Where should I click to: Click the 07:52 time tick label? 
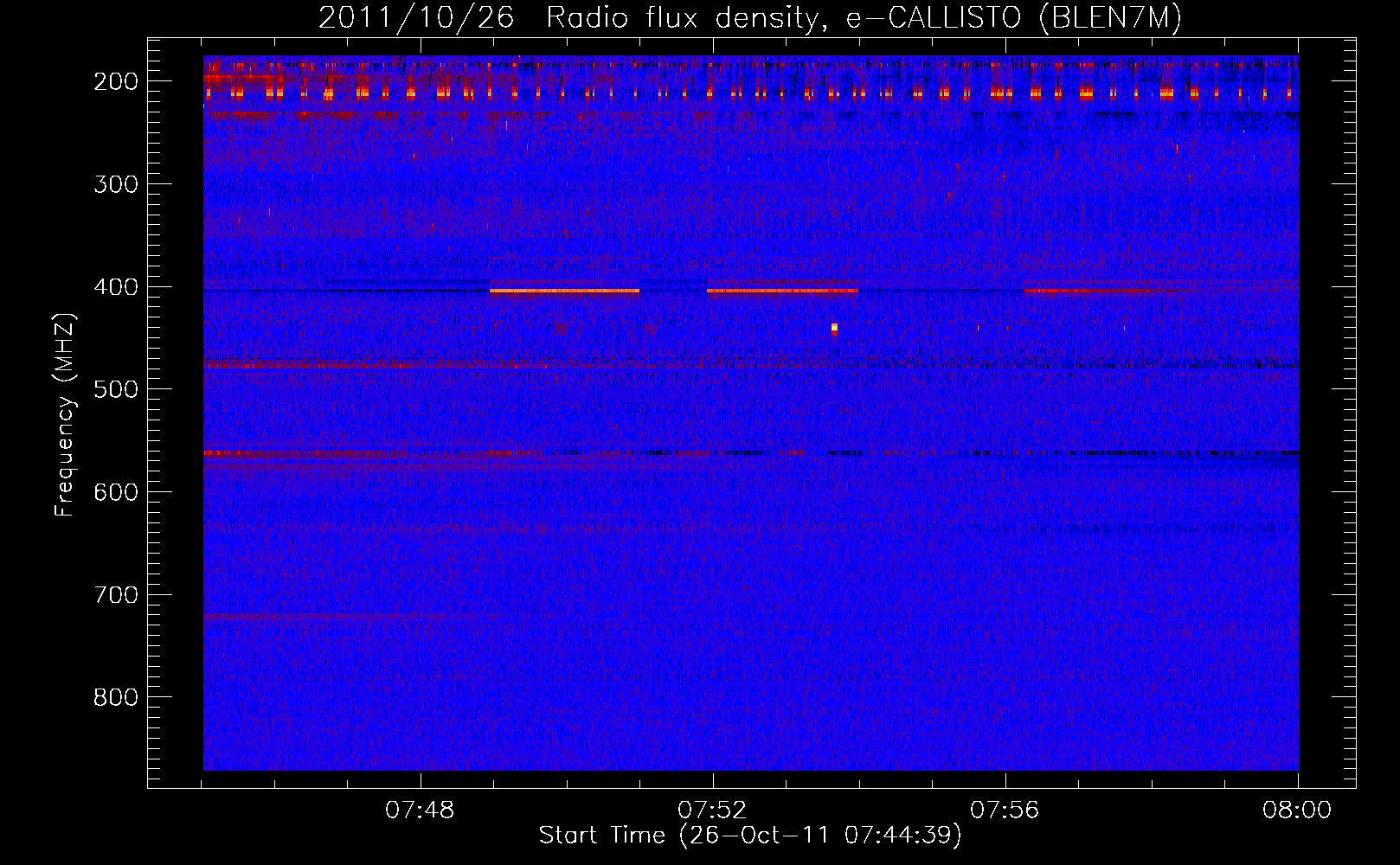[712, 811]
